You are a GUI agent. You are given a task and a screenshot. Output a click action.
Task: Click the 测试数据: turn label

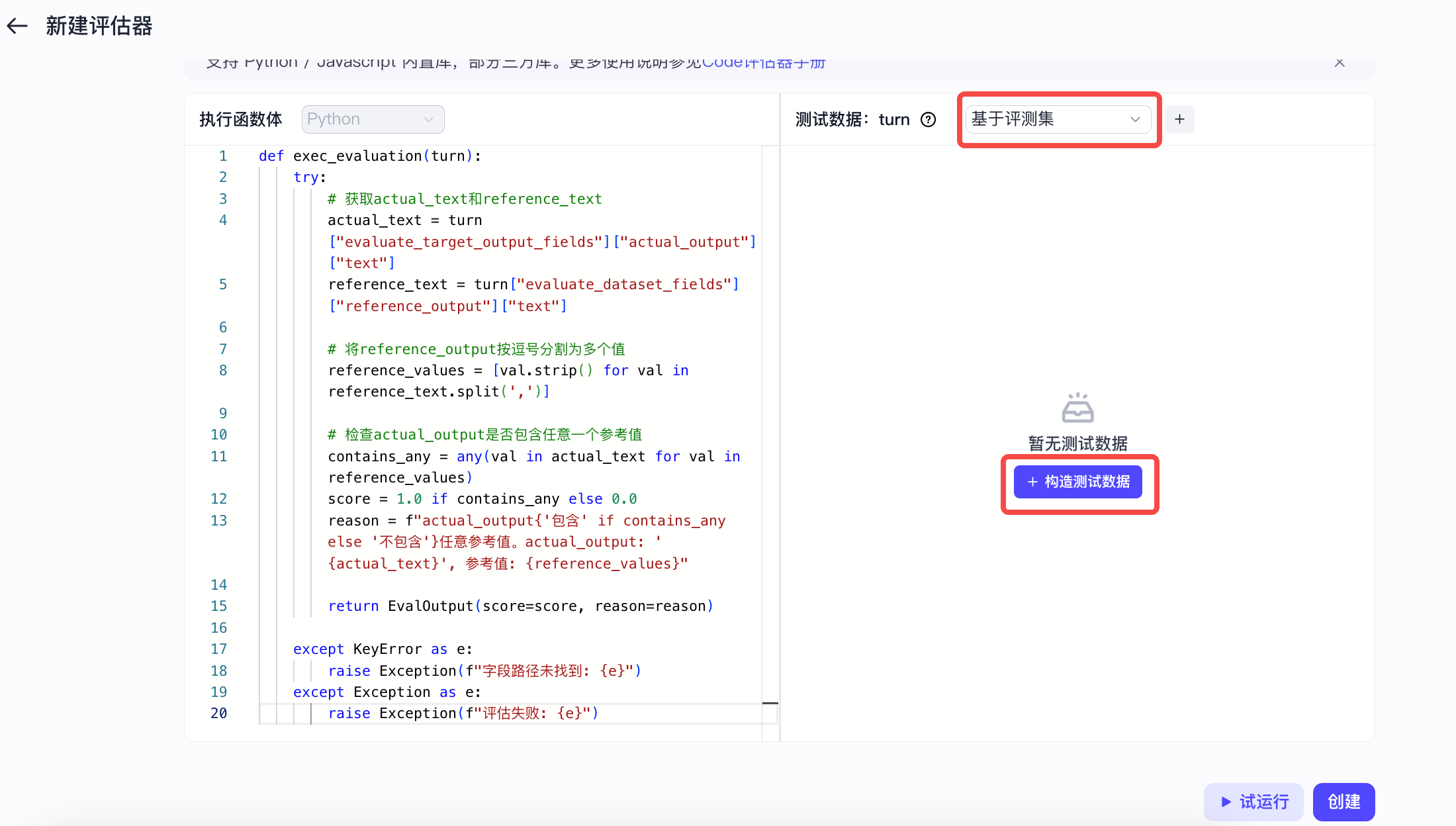tap(852, 120)
